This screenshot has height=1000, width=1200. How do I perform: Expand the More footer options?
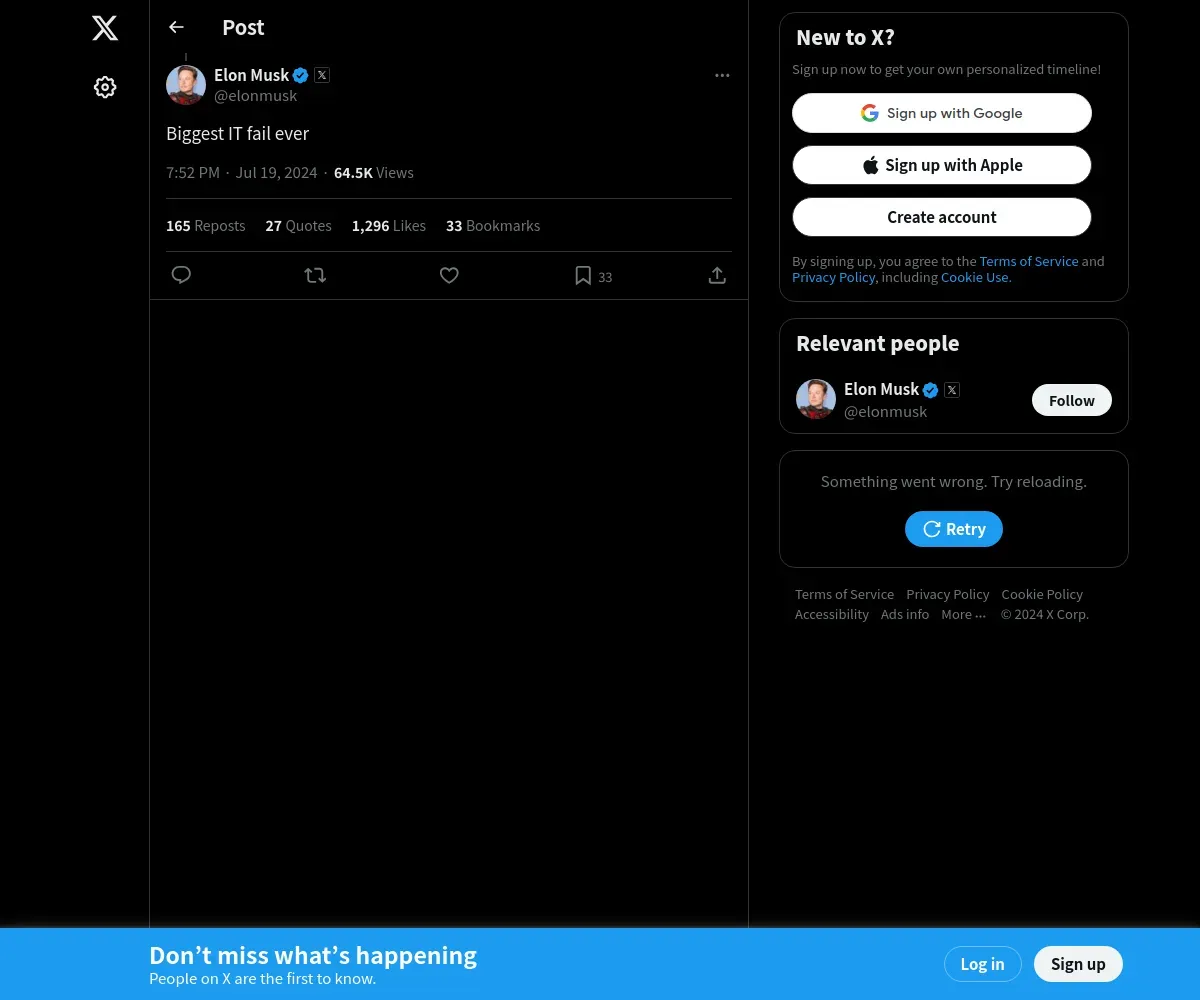(963, 614)
